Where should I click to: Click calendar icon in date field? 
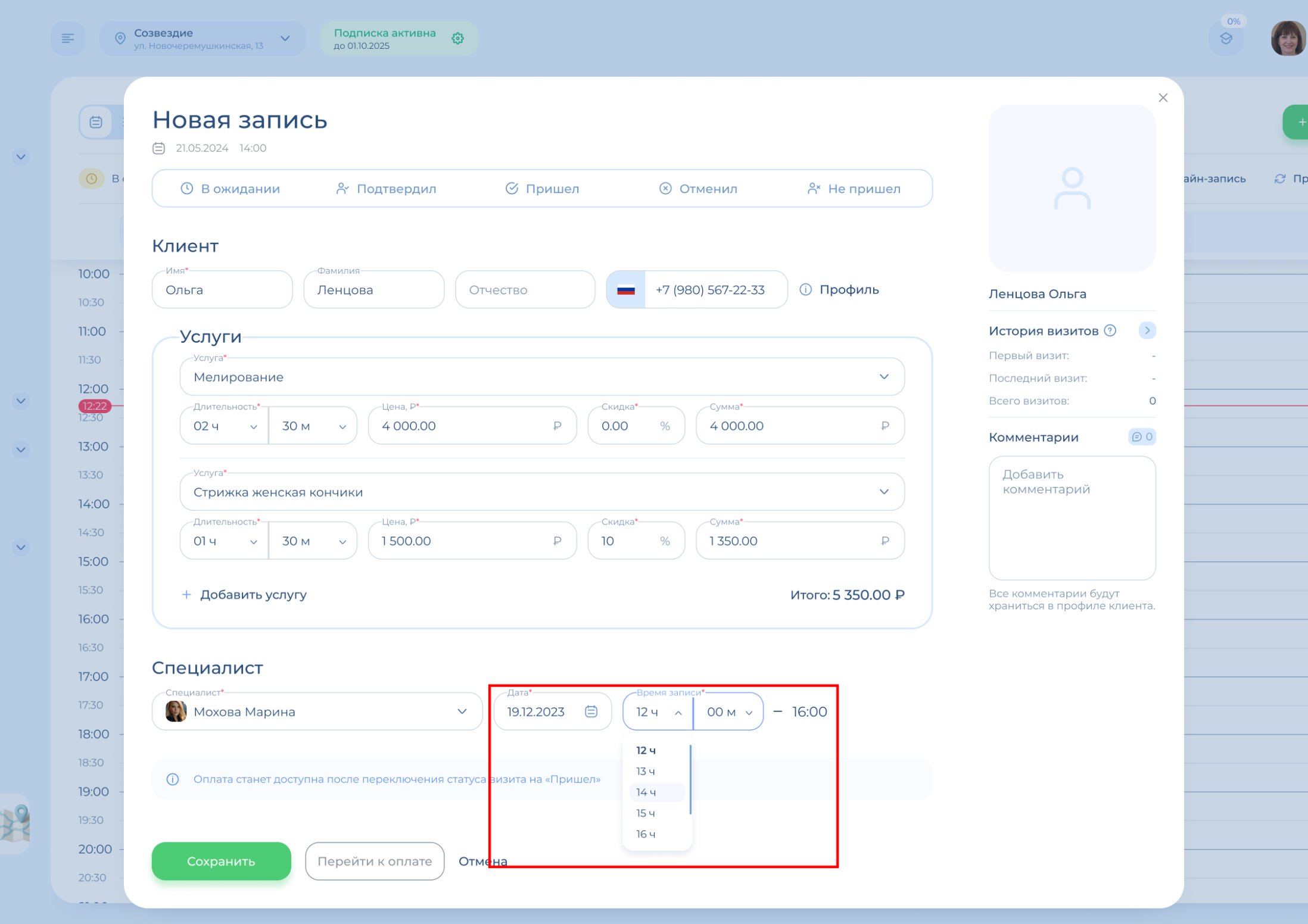[591, 711]
